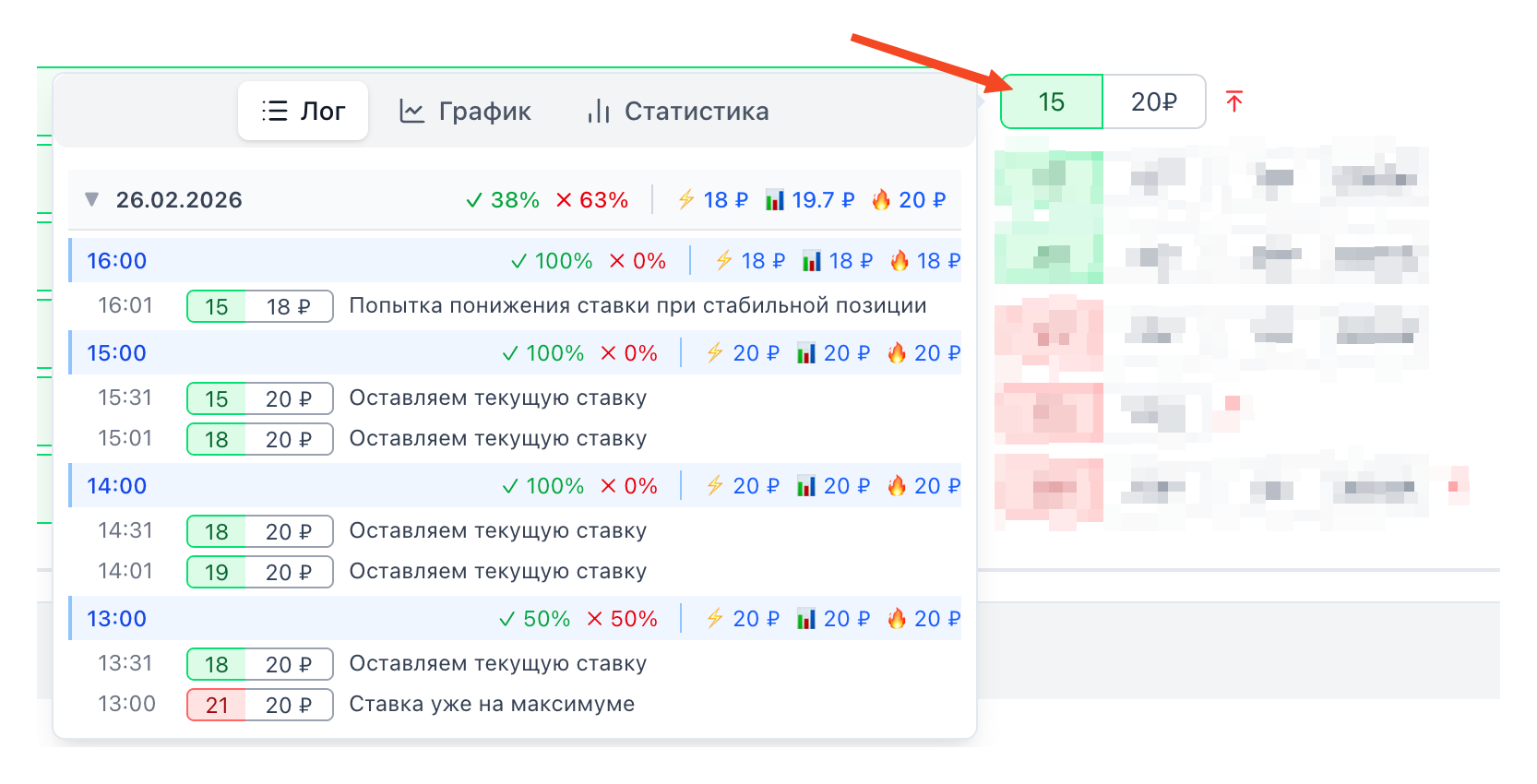The width and height of the screenshot is (1537, 784).
Task: Click bar chart icon in 15:00 row
Action: pos(806,353)
